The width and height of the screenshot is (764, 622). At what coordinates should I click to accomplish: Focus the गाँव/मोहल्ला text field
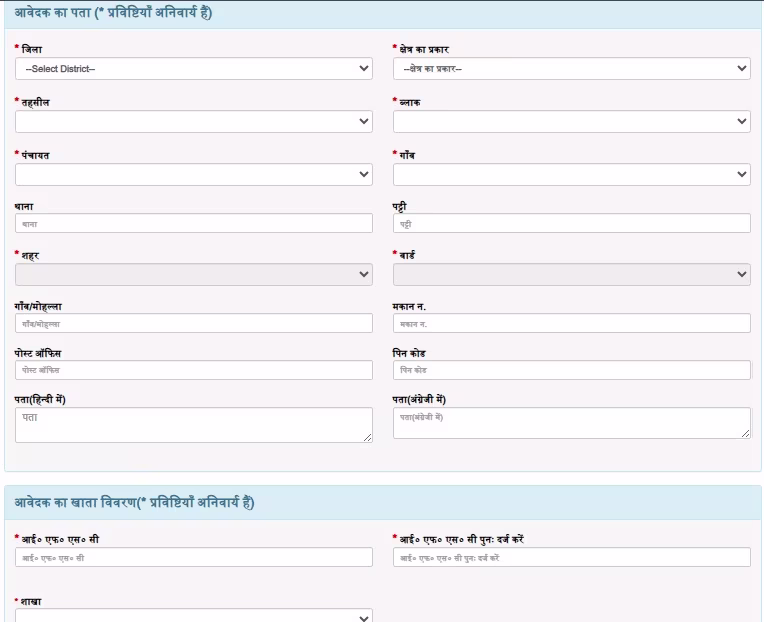(193, 324)
